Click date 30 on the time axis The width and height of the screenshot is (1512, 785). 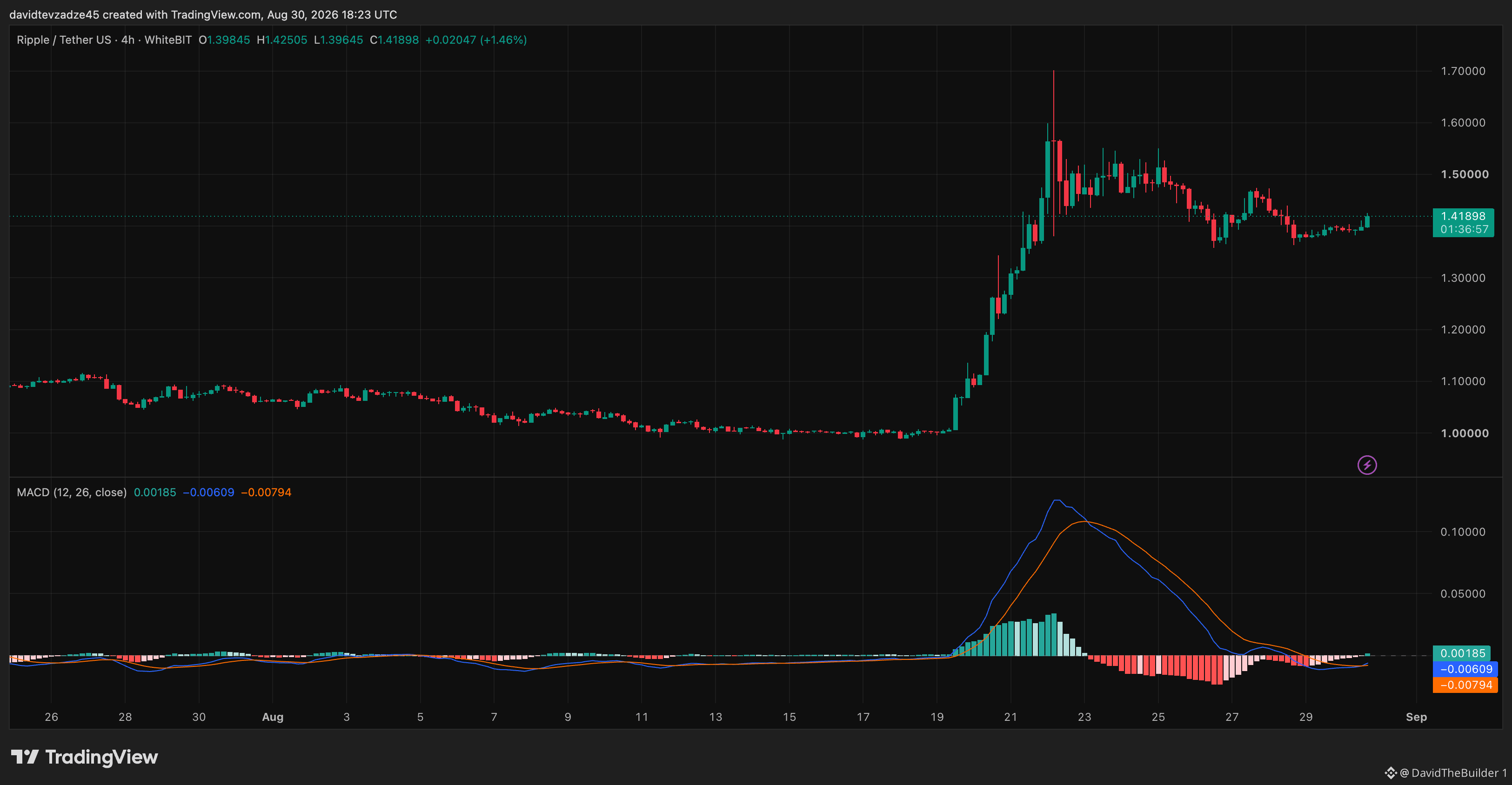(x=199, y=717)
